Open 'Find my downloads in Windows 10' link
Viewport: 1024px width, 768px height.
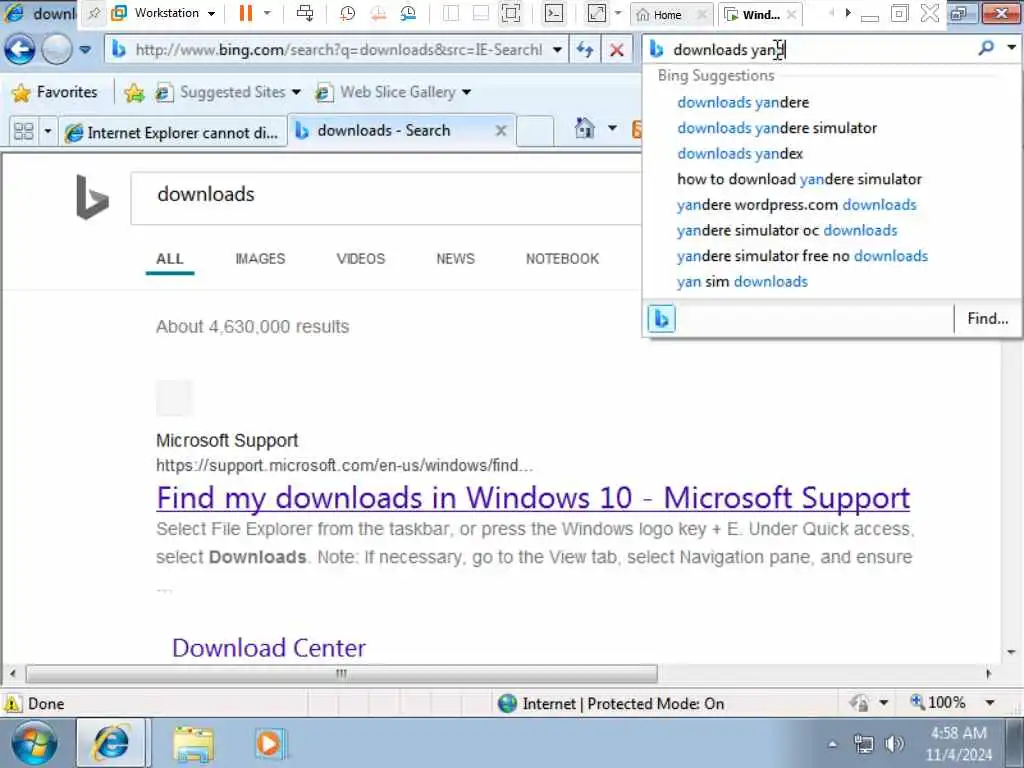(533, 498)
